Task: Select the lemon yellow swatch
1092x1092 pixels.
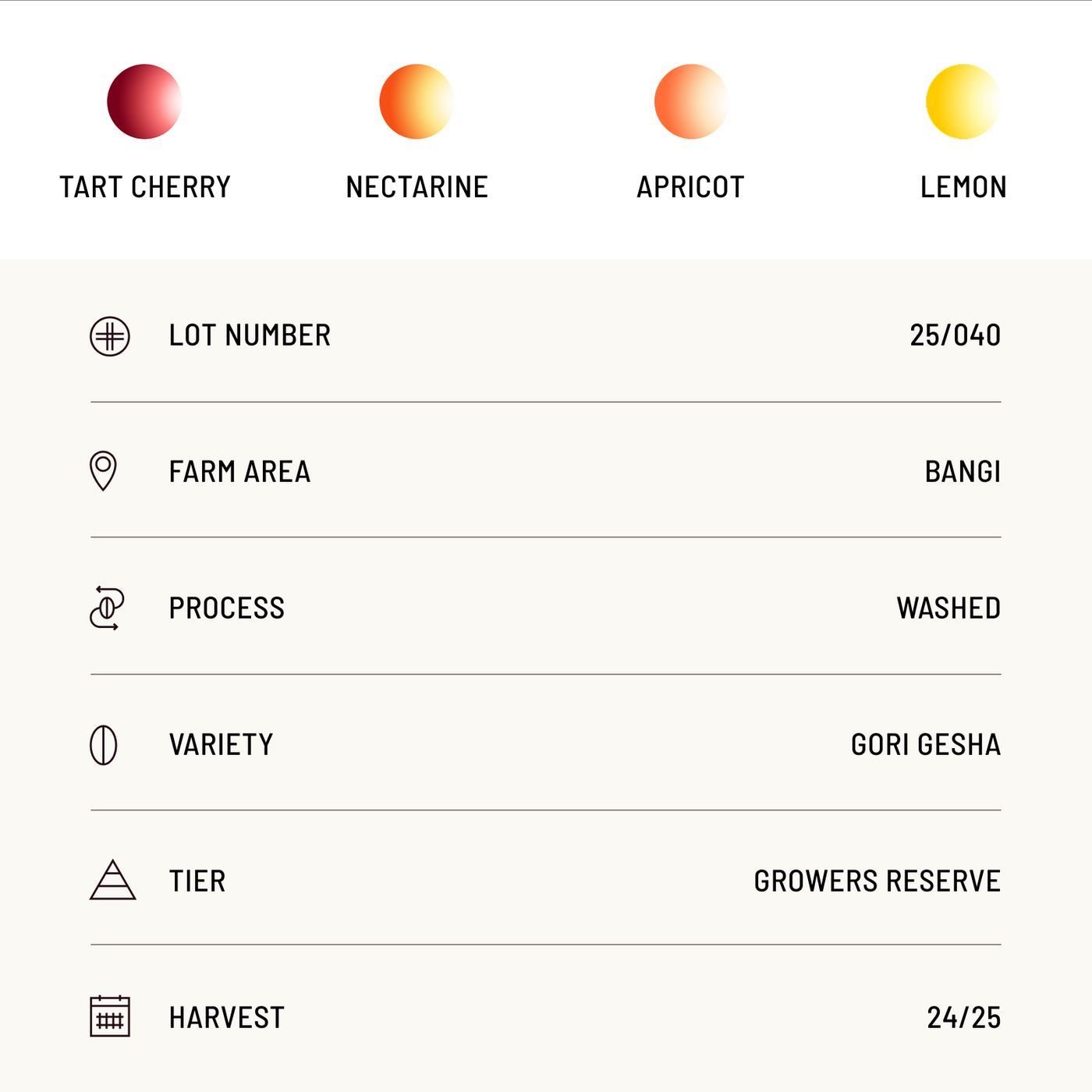Action: [963, 101]
